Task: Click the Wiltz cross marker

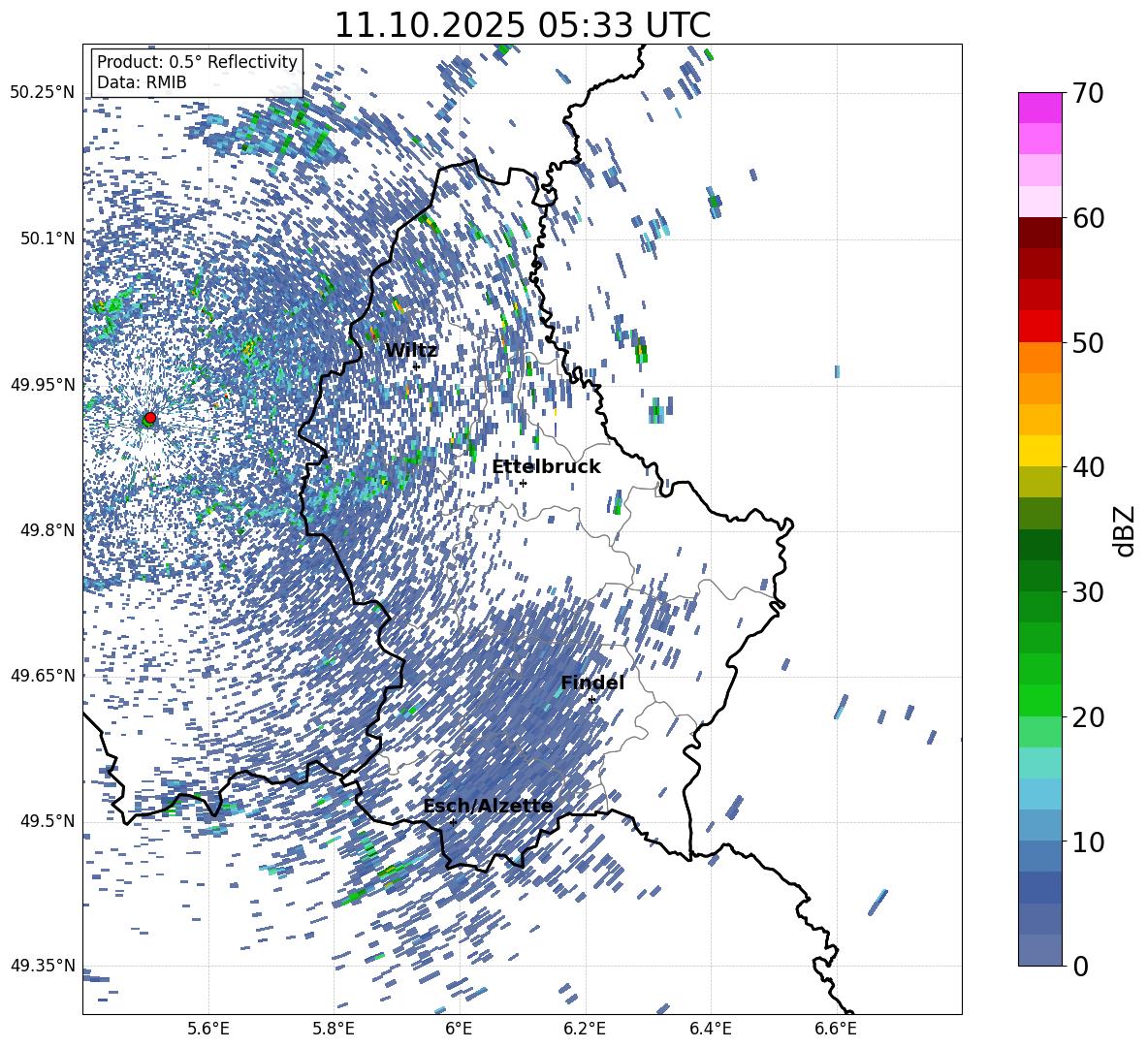Action: [x=416, y=366]
